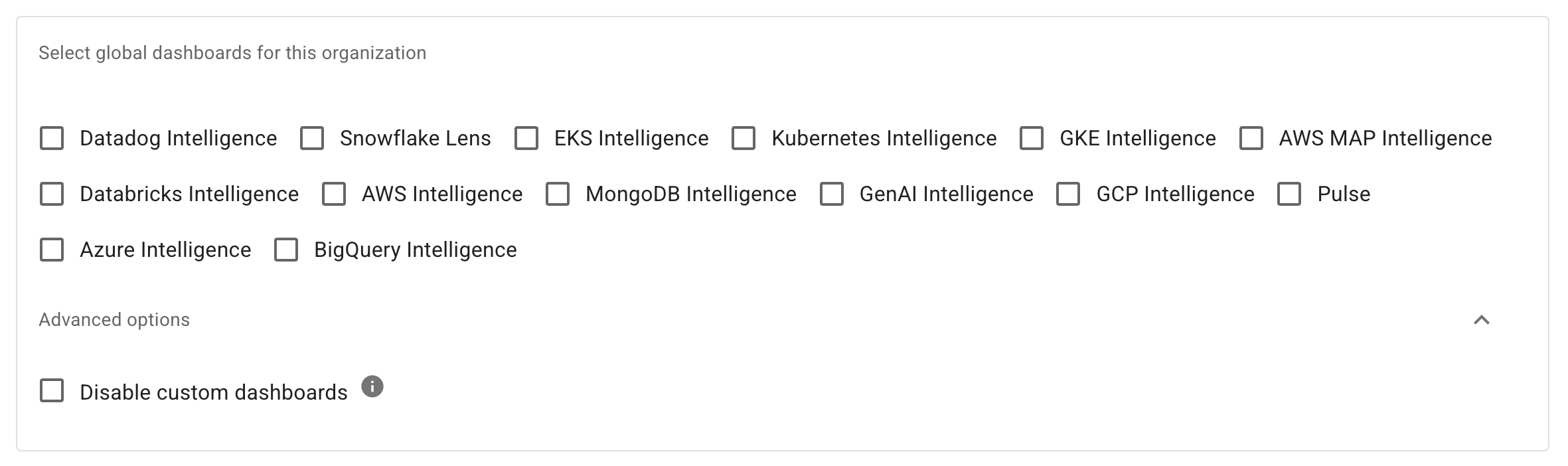Tick the EKS Intelligence checkbox

[526, 139]
